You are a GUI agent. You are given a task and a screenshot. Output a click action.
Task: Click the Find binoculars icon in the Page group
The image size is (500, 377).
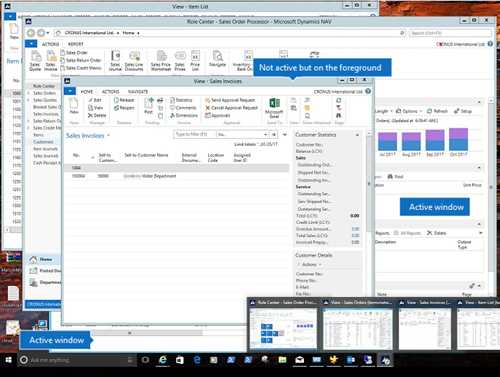click(339, 115)
